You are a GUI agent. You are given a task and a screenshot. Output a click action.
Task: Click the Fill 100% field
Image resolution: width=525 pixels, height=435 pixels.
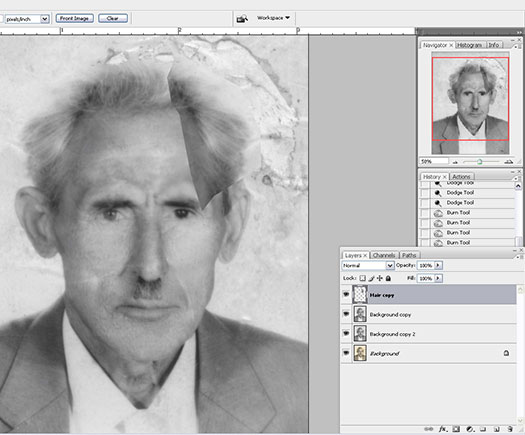pos(426,278)
